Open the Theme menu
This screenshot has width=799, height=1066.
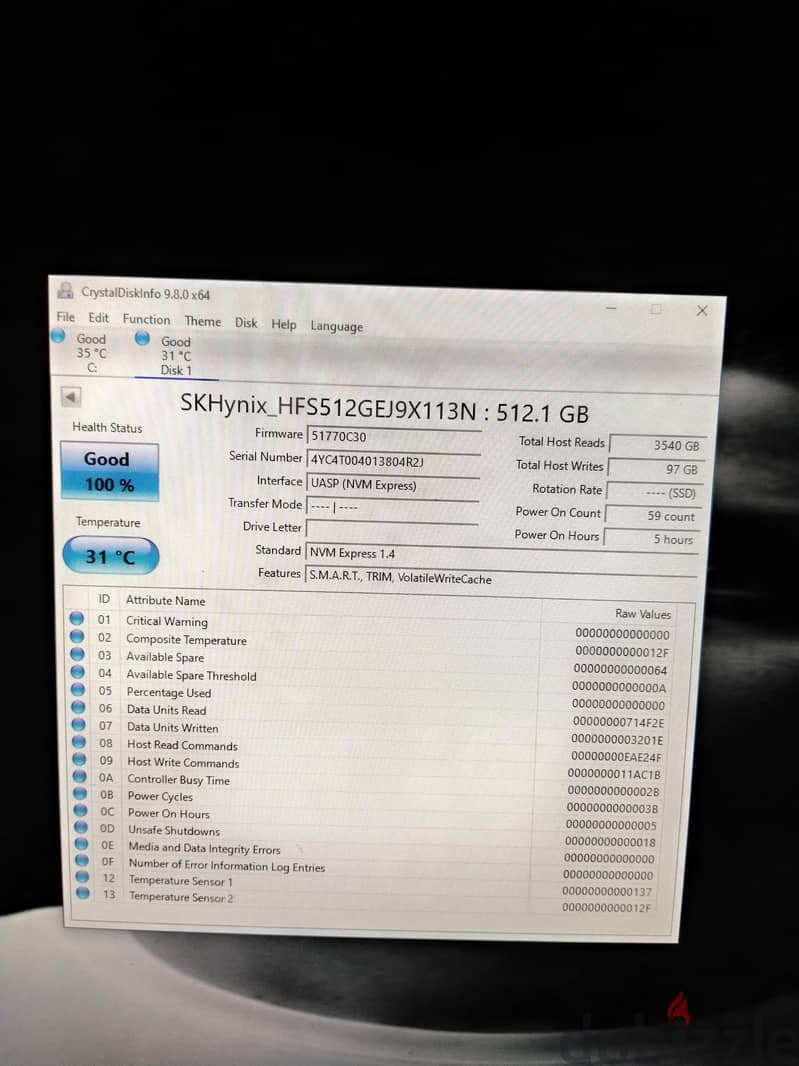click(203, 321)
